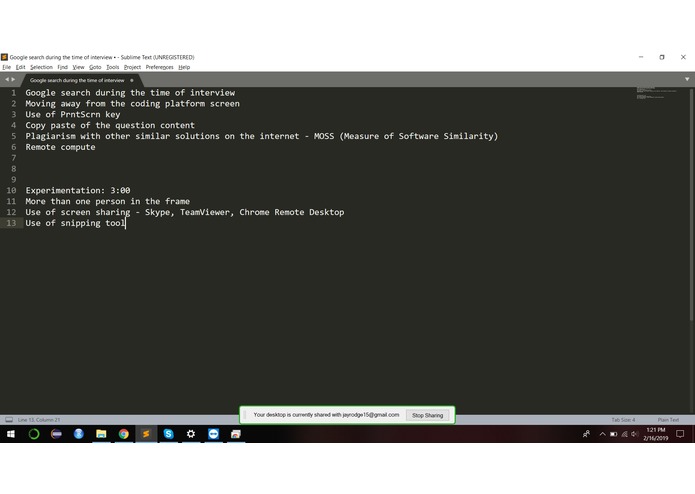
Task: Show hidden tray icons with the chevron
Action: tap(602, 434)
